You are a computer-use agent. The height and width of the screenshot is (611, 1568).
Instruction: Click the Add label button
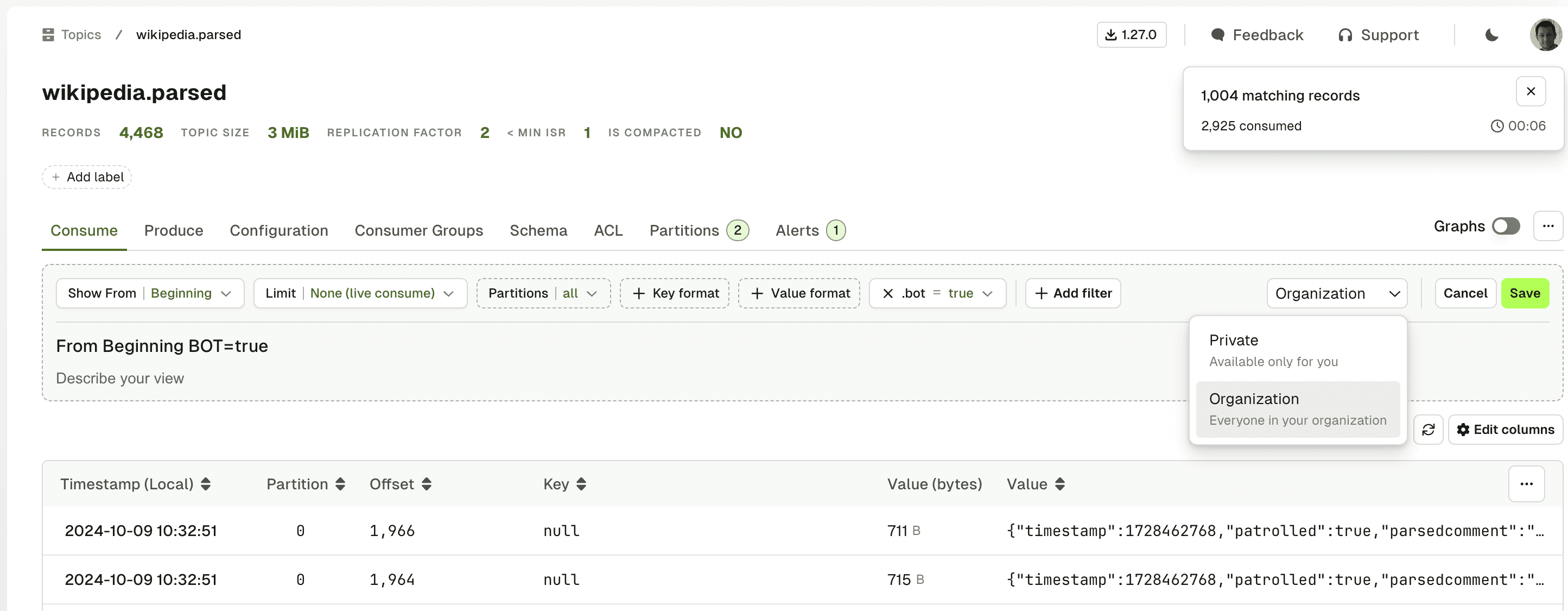tap(87, 177)
